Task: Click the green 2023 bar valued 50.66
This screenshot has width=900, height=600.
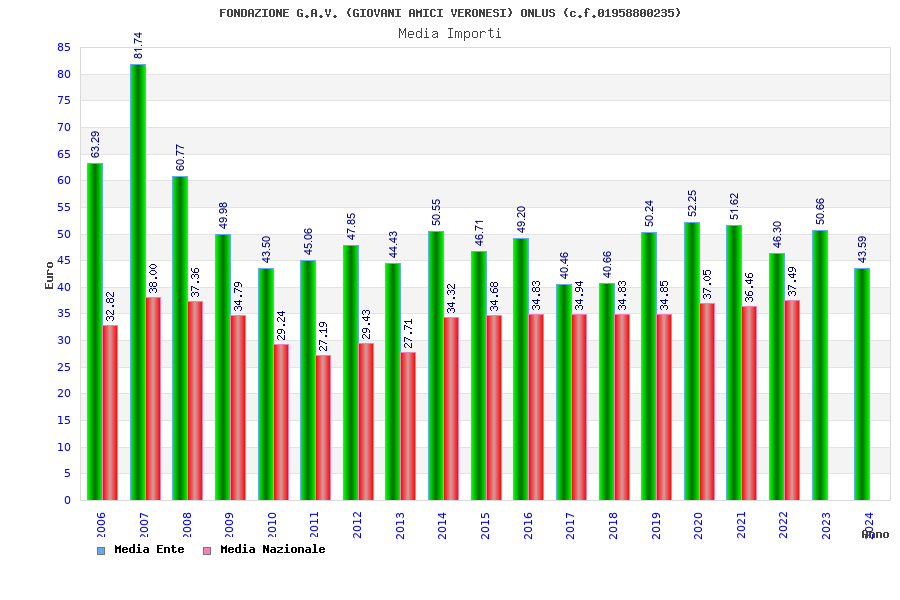Action: [820, 365]
